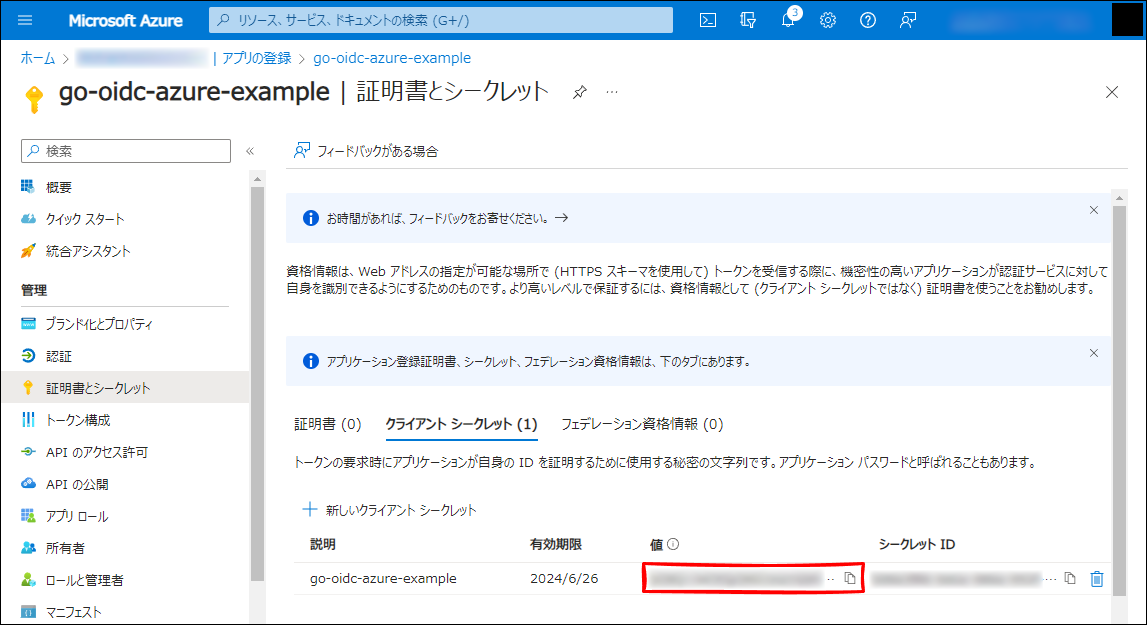Click 新しいクライアント シークレット button
Image resolution: width=1147 pixels, height=625 pixels.
coord(390,510)
